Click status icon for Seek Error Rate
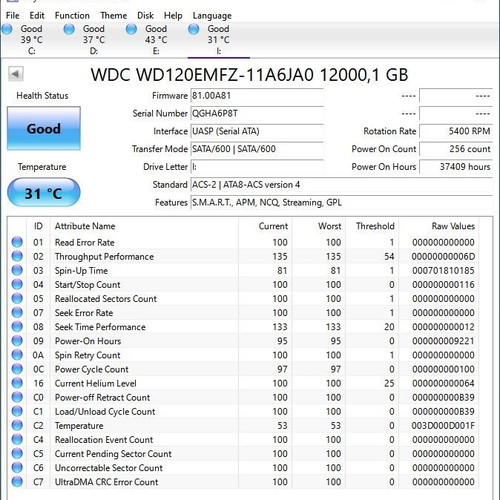Image resolution: width=500 pixels, height=500 pixels. (17, 312)
